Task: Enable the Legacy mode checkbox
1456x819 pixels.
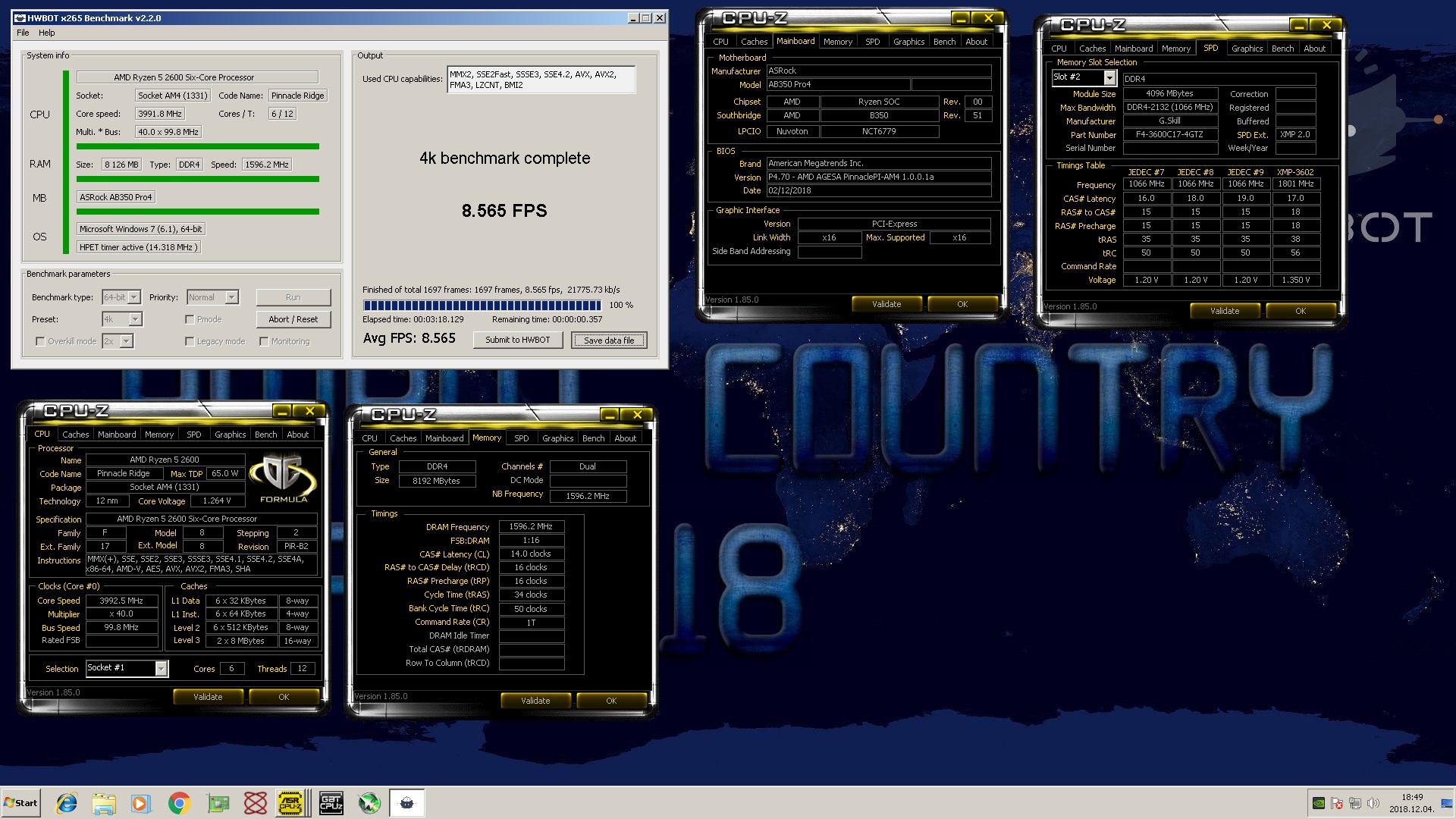Action: [190, 342]
